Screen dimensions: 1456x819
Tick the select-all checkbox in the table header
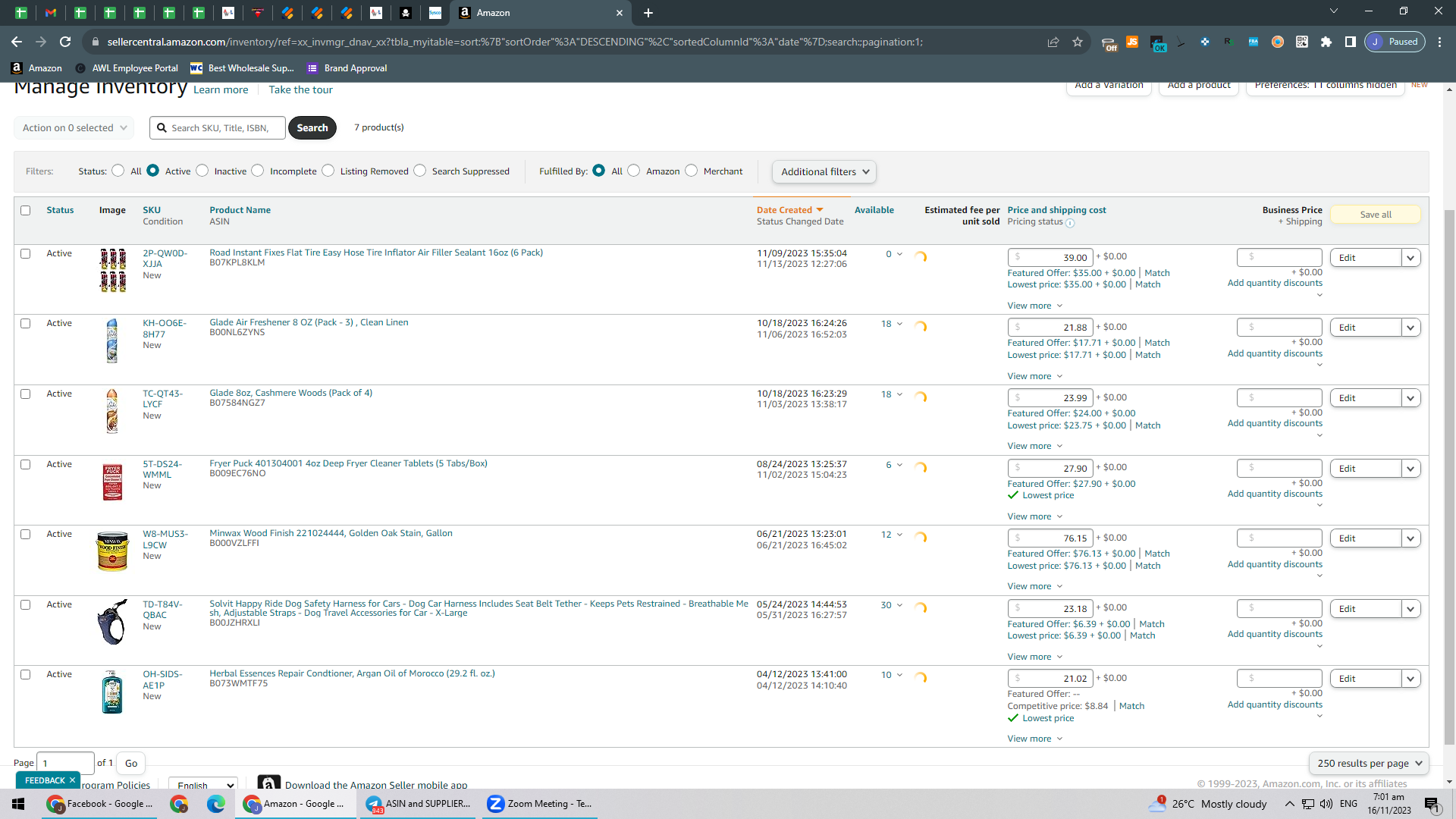[26, 211]
